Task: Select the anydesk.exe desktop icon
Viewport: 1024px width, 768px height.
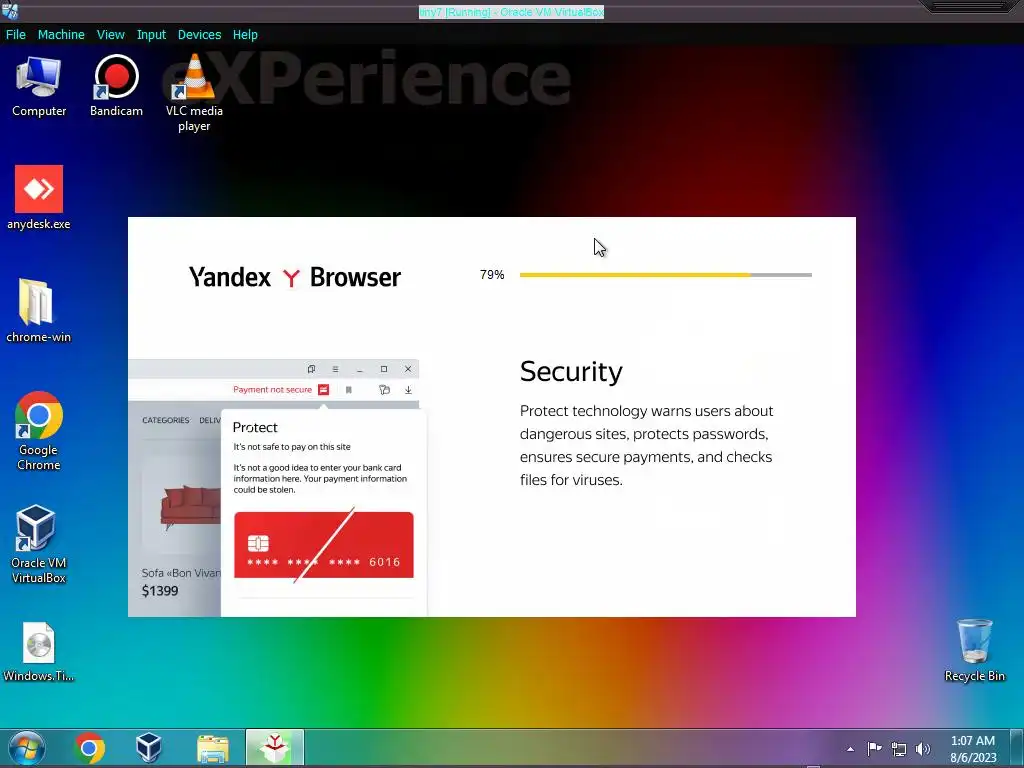Action: point(39,198)
